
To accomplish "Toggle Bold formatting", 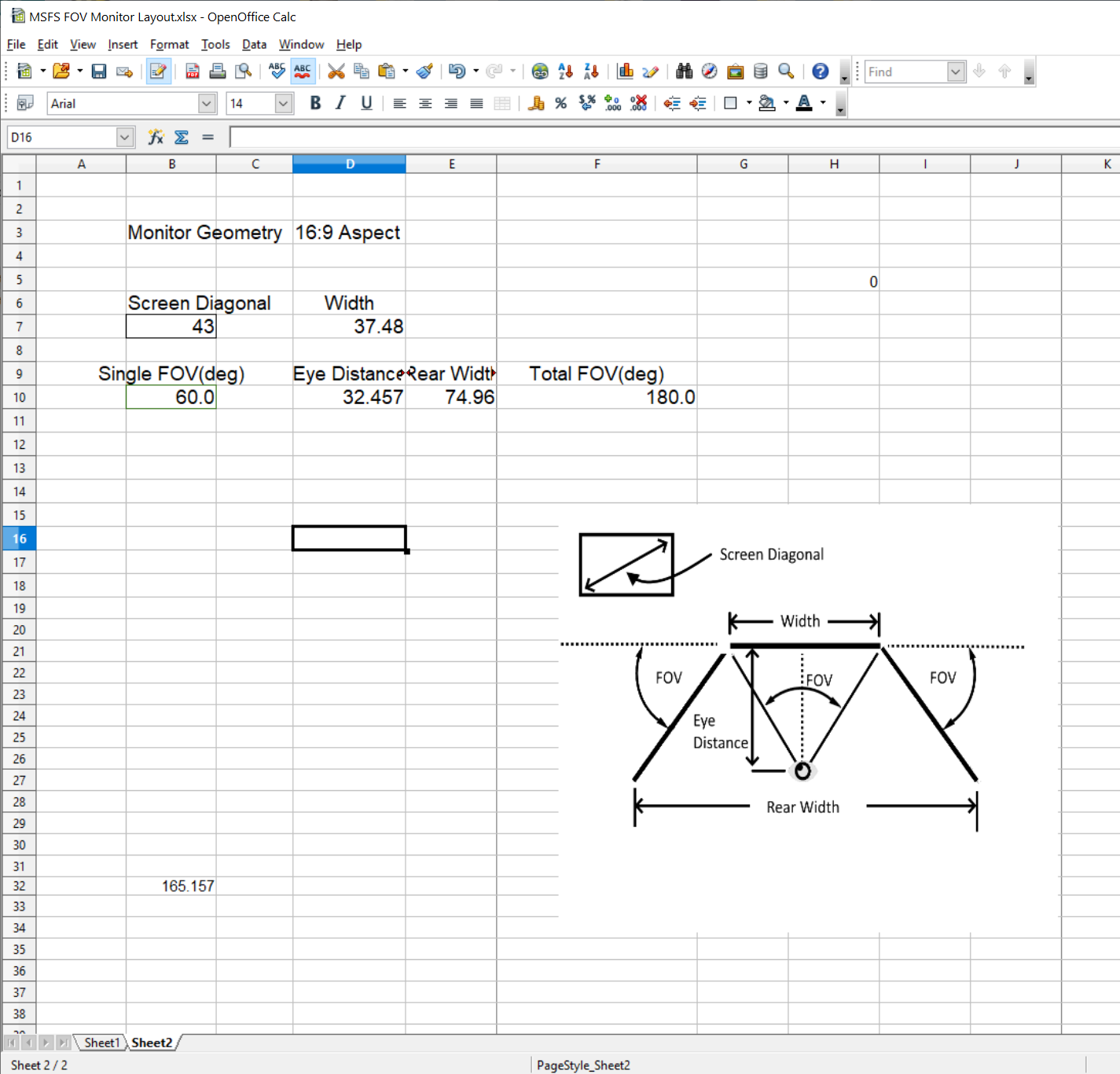I will (315, 103).
